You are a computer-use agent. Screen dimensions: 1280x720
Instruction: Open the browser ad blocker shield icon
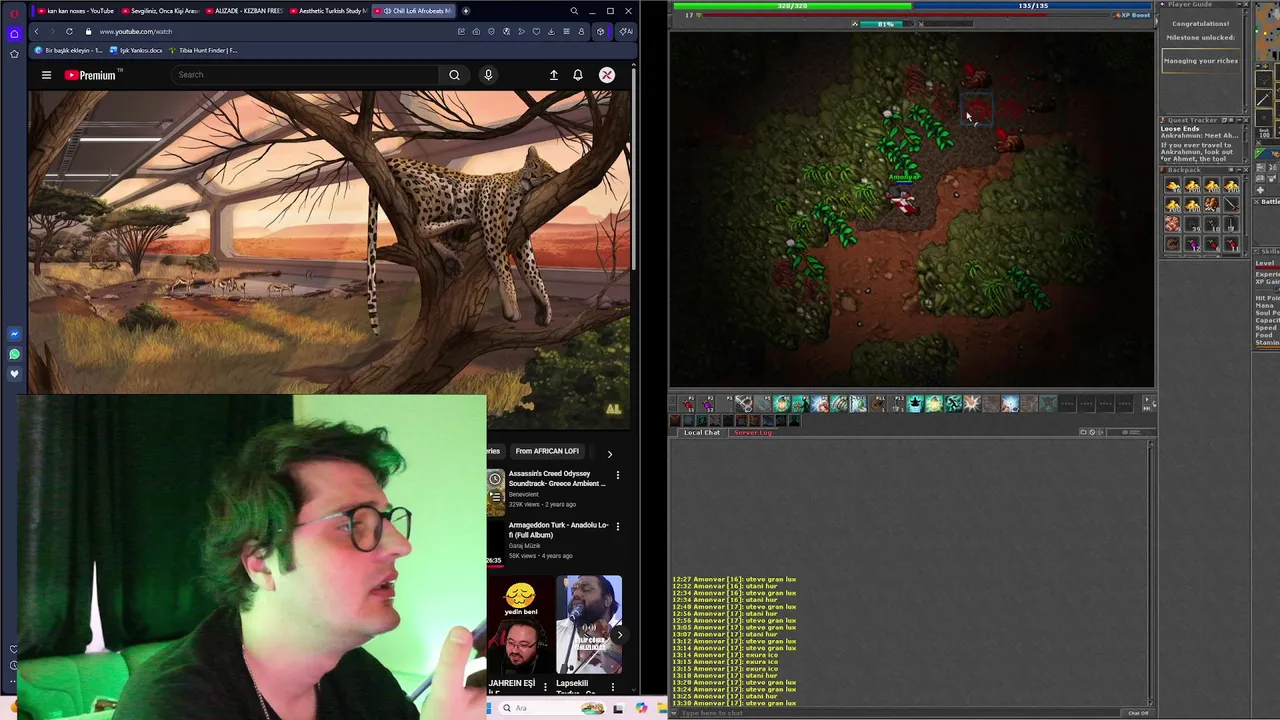[491, 31]
